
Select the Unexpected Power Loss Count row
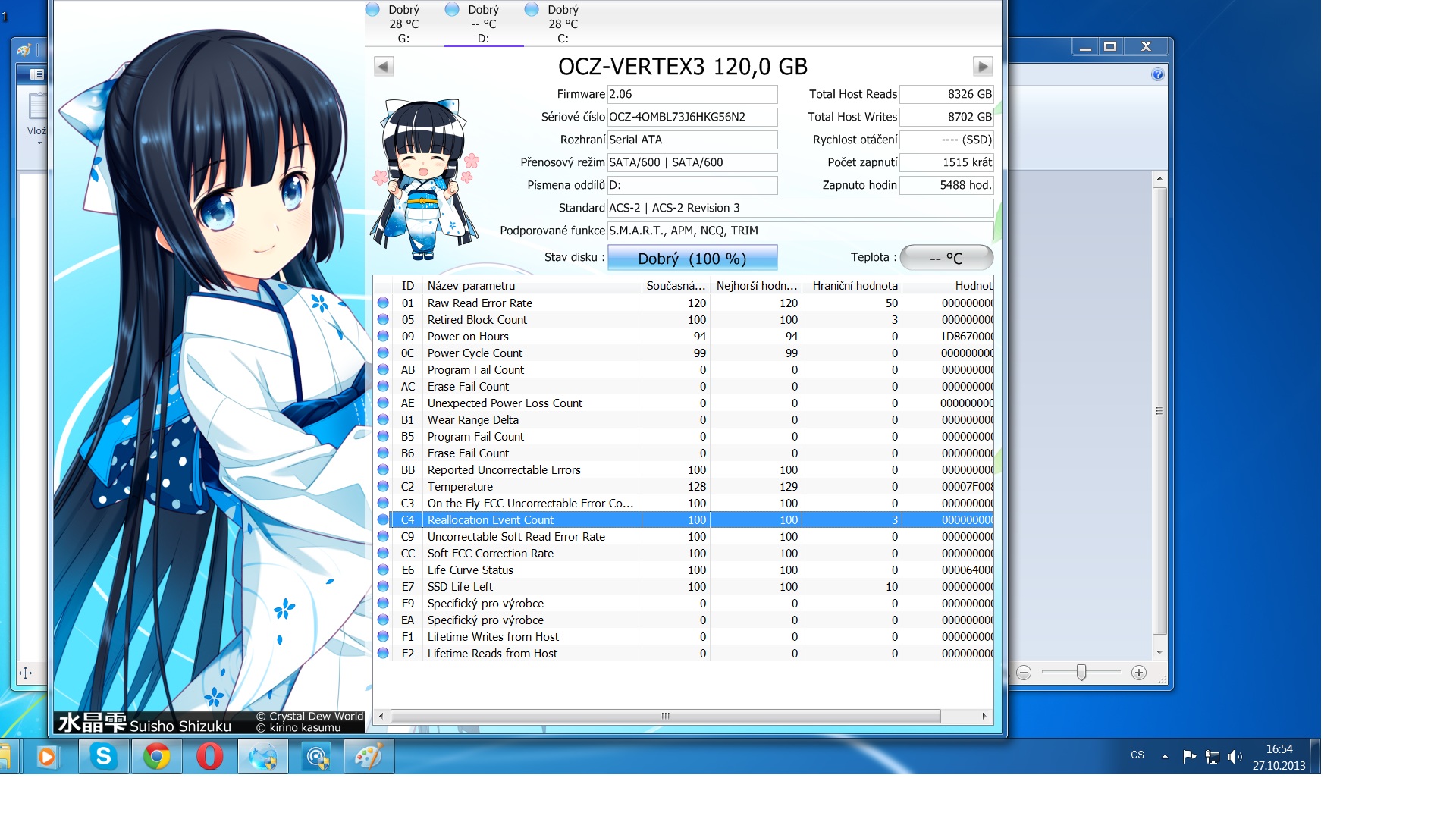pos(683,403)
